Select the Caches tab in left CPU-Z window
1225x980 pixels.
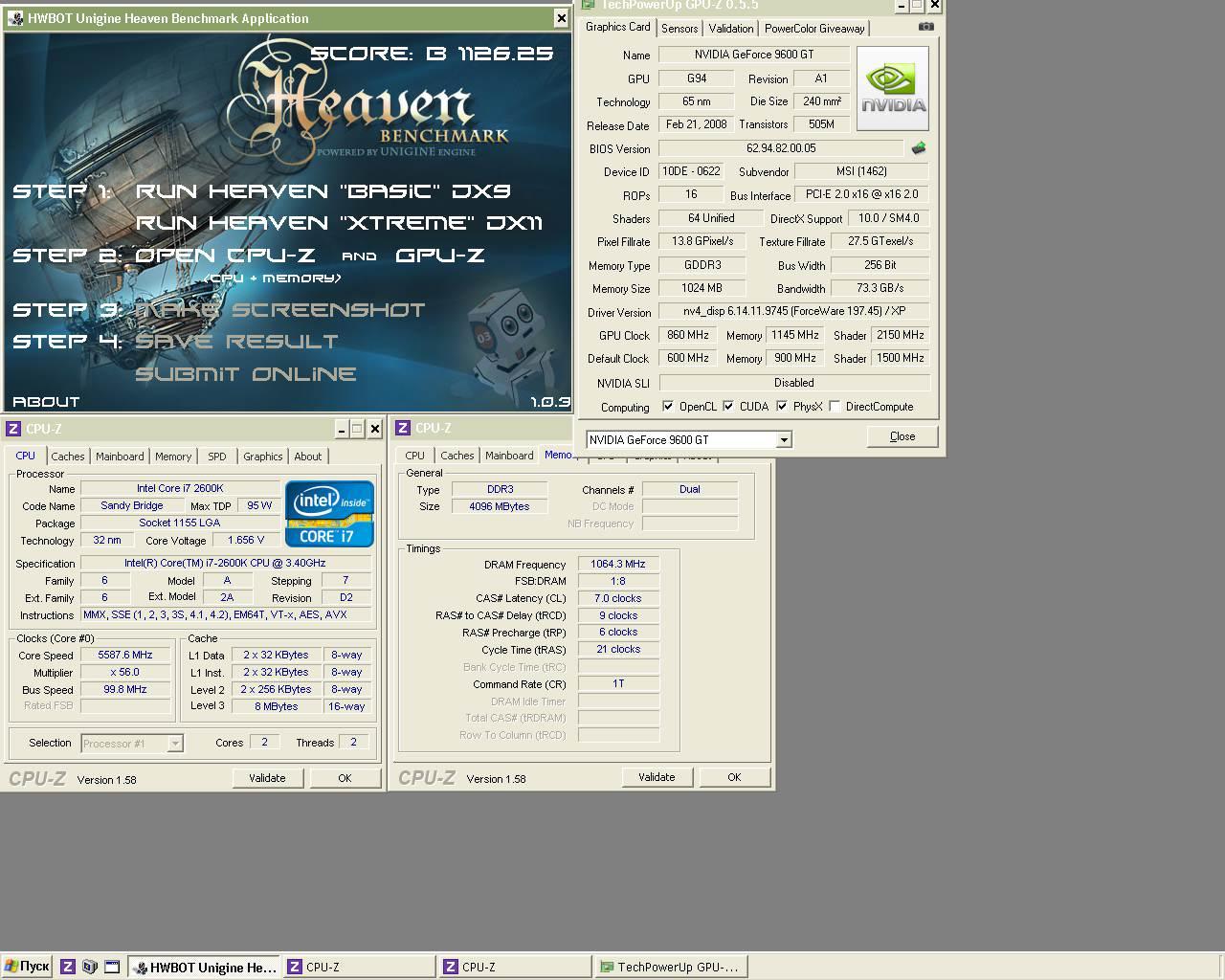point(68,457)
